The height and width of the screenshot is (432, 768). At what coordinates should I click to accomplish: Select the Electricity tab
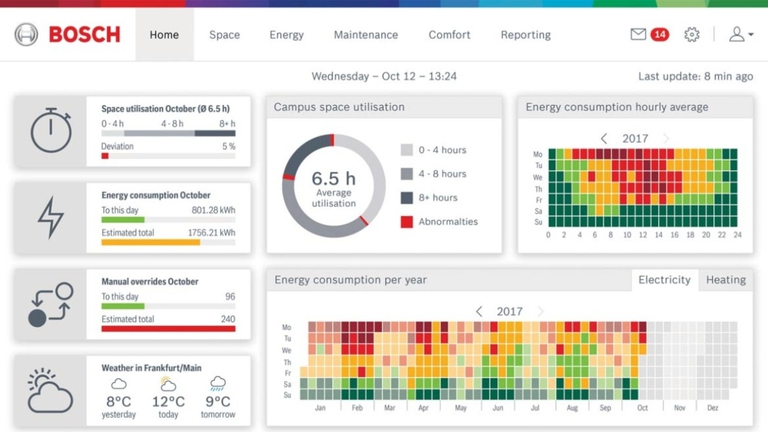[x=664, y=280]
